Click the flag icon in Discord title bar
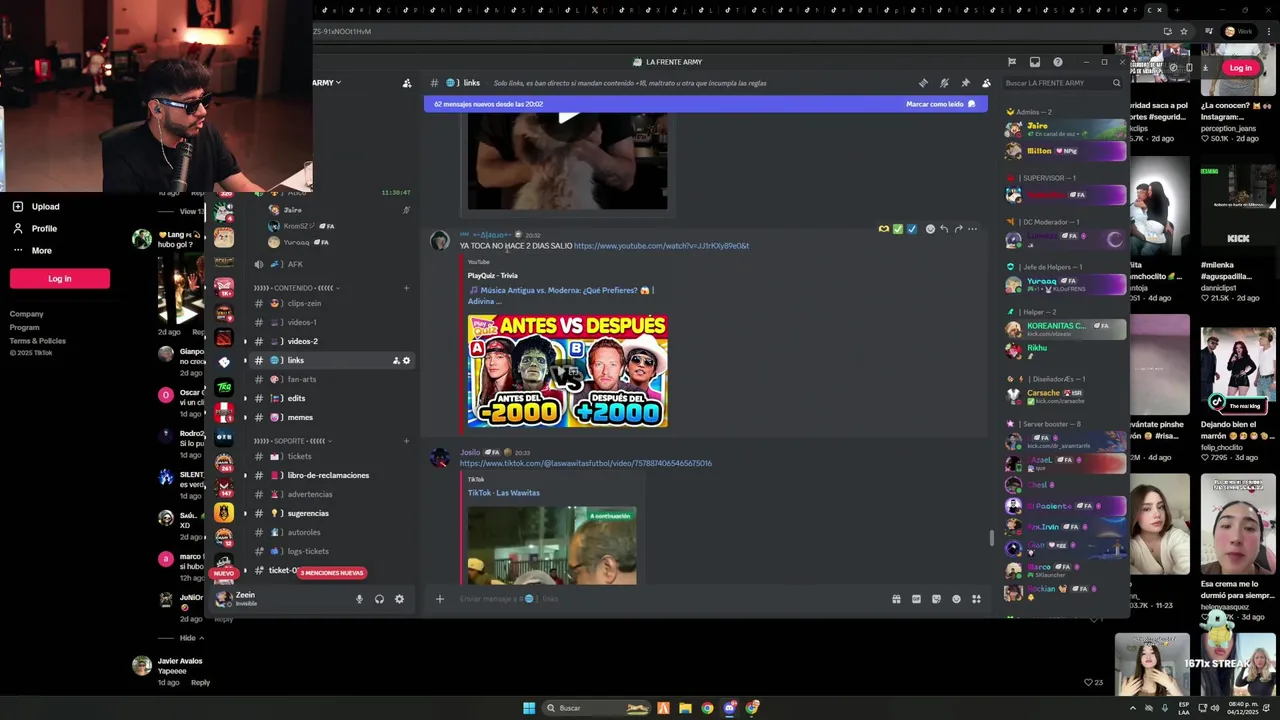This screenshot has width=1280, height=720. 1012,62
